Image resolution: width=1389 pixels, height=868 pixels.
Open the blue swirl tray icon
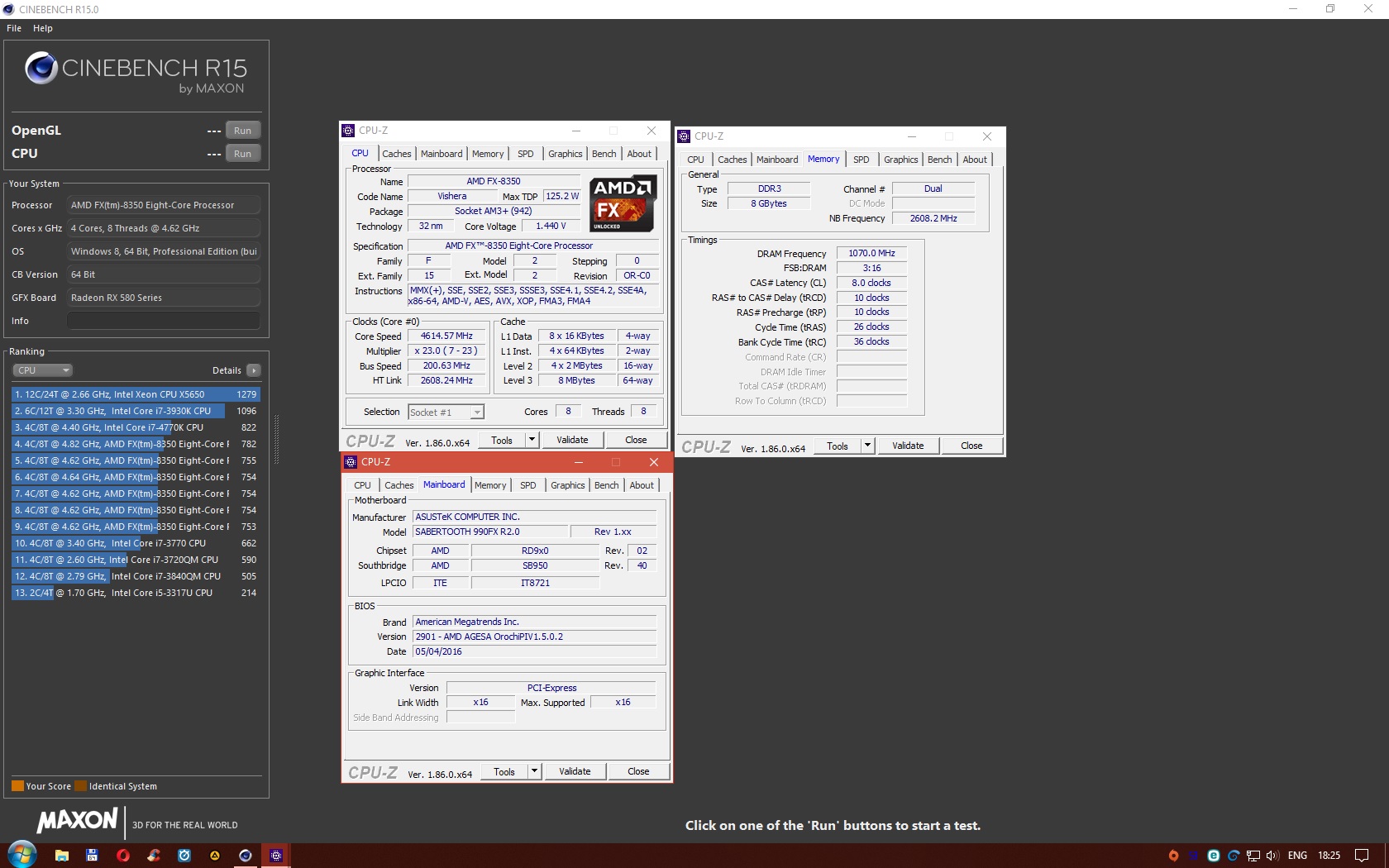point(1234,856)
